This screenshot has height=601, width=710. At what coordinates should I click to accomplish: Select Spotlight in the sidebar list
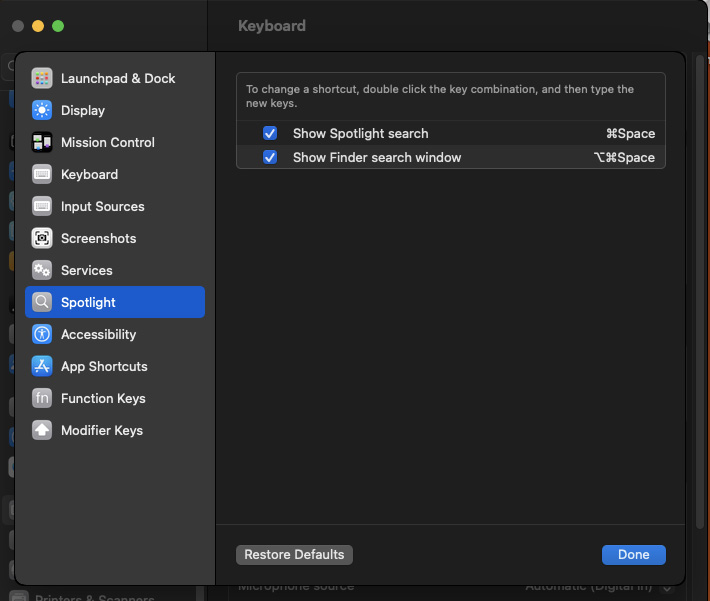click(x=115, y=302)
